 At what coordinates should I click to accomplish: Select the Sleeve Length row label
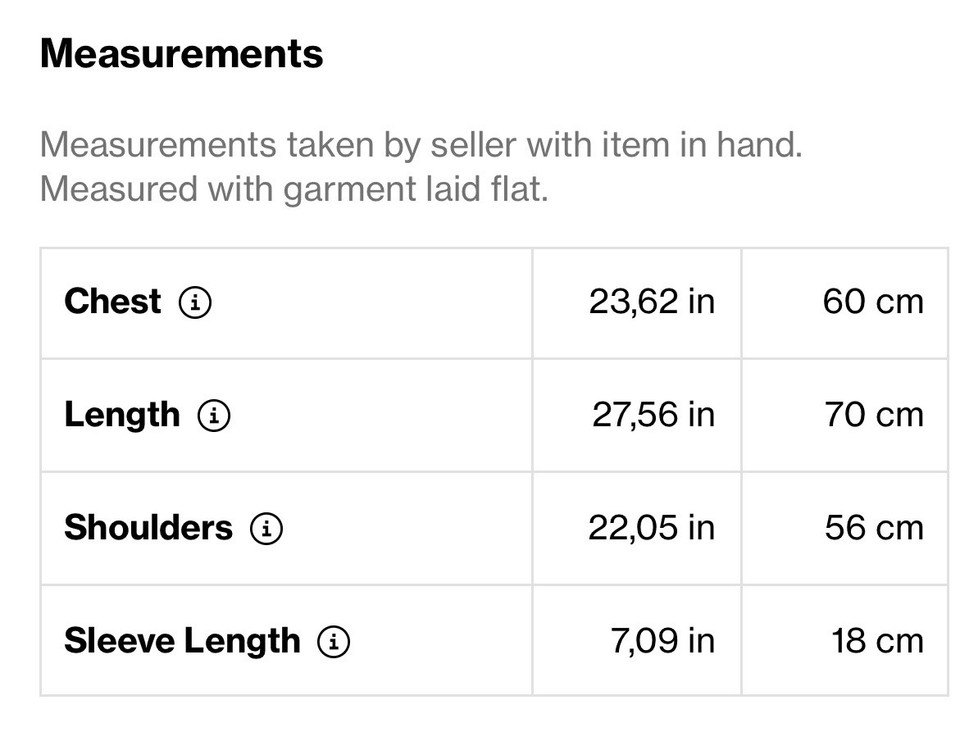pos(182,641)
